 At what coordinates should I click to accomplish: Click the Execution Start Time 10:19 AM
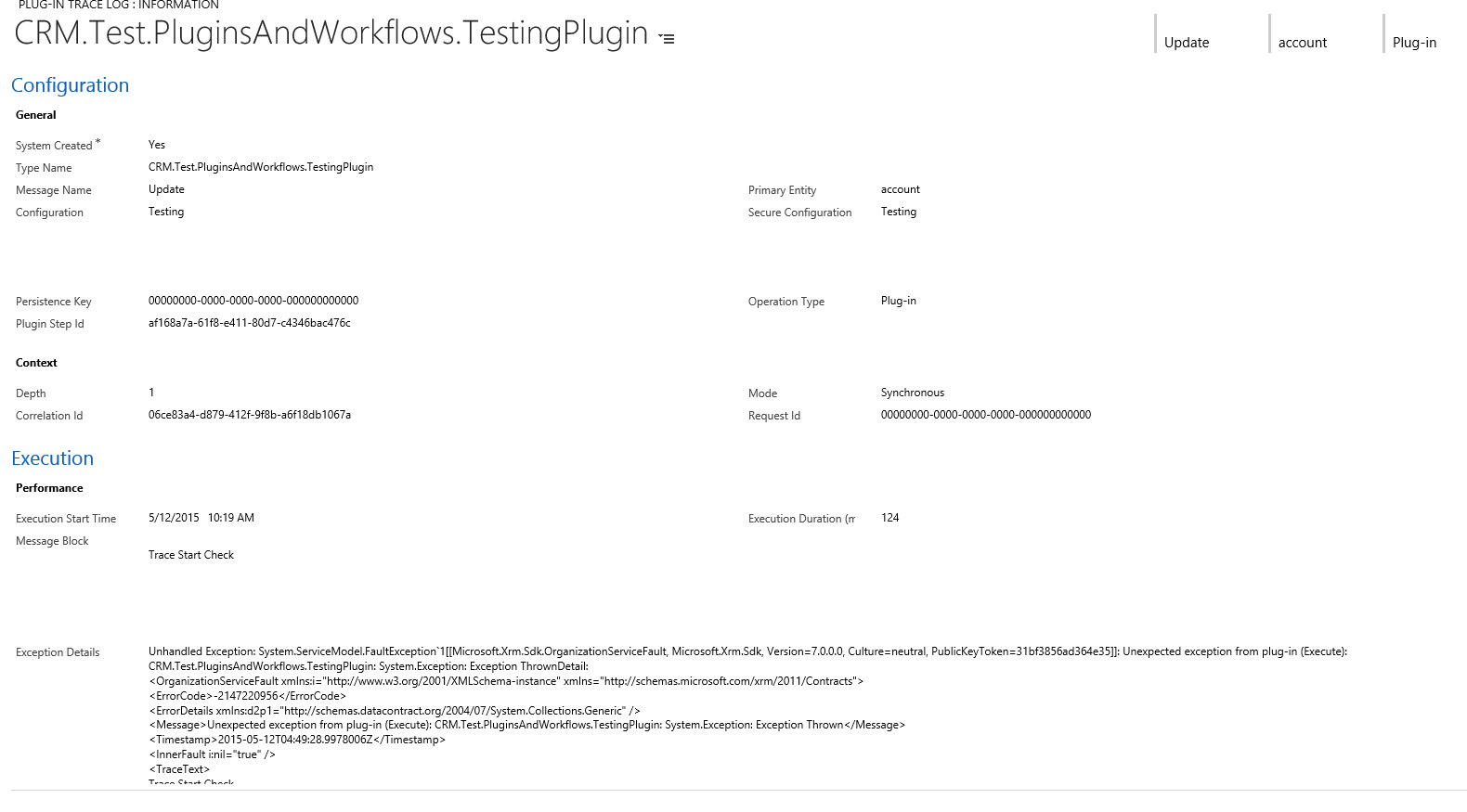231,518
